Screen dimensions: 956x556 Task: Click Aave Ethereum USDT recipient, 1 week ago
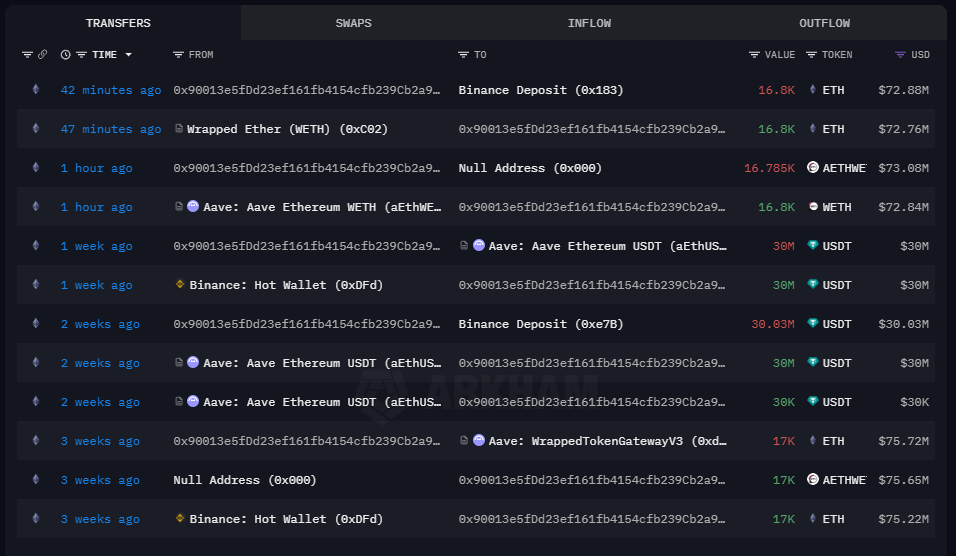click(607, 246)
